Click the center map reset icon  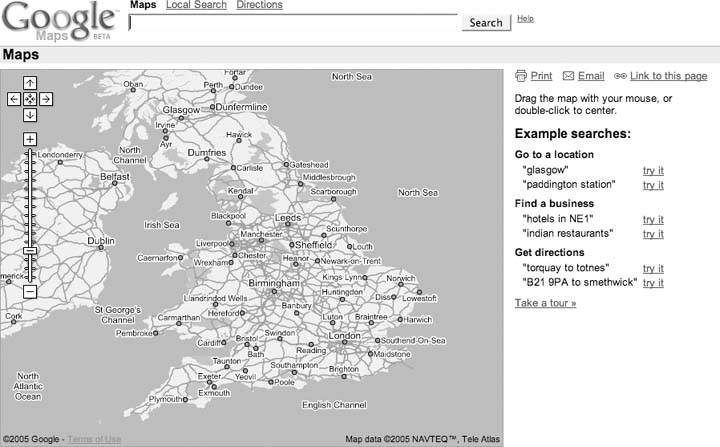30,99
